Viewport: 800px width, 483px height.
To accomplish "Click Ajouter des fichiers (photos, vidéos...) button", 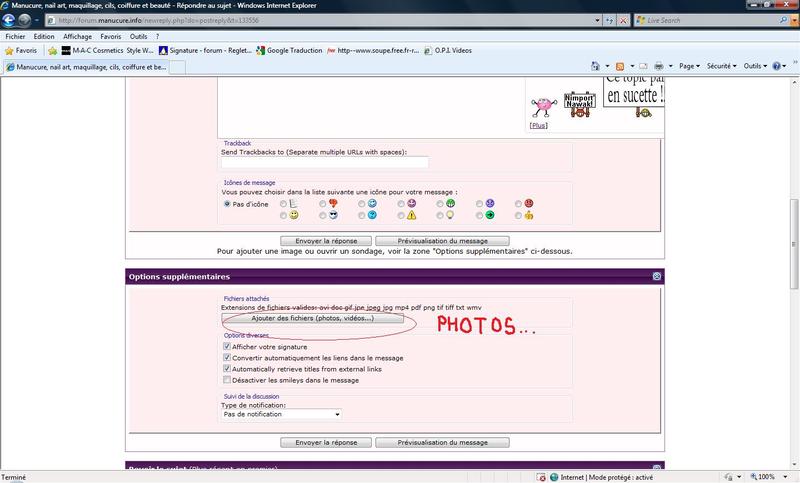I will pos(313,318).
